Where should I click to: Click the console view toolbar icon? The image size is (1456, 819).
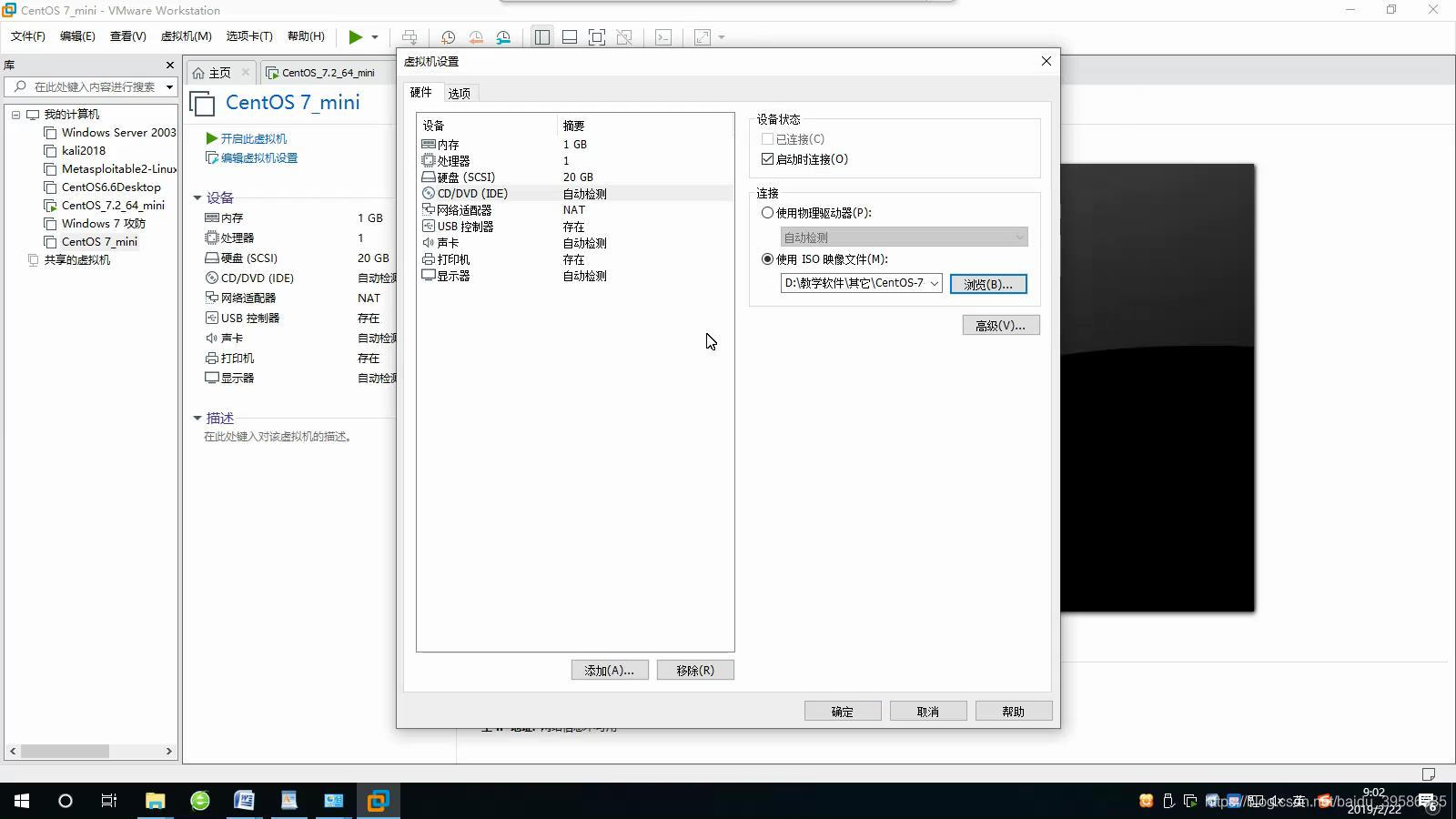[663, 37]
